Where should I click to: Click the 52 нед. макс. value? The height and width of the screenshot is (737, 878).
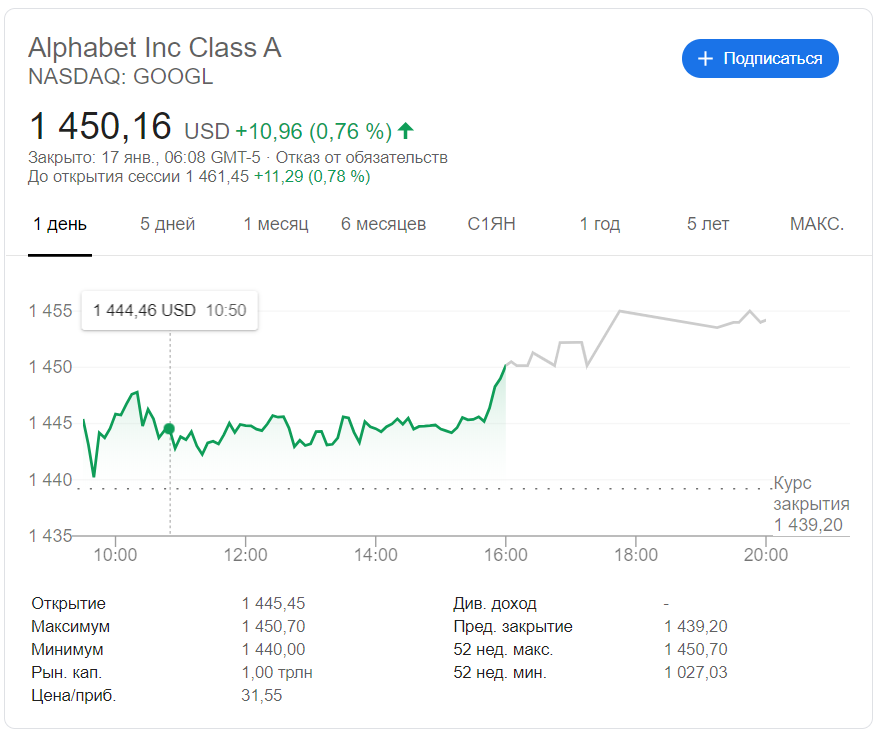(x=695, y=650)
